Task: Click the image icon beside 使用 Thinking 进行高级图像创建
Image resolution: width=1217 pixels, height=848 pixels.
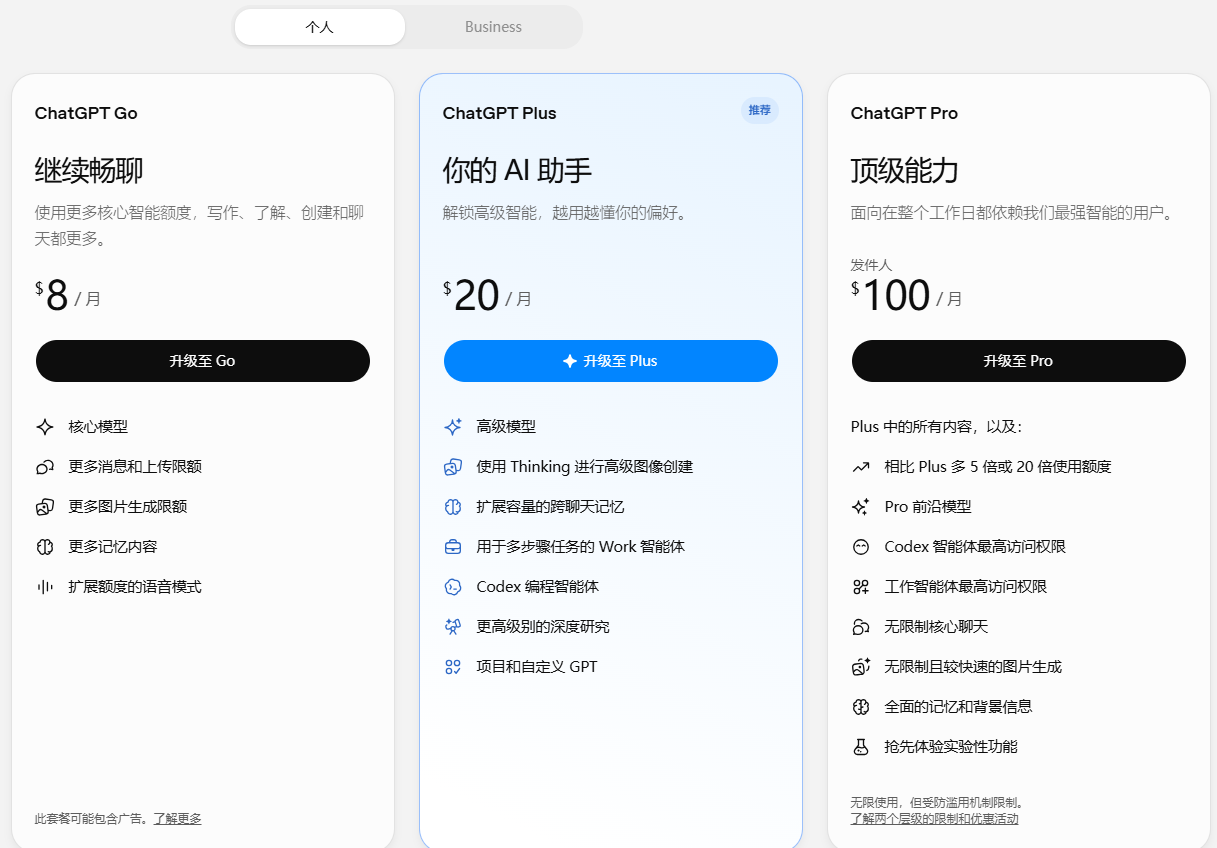Action: click(x=453, y=467)
